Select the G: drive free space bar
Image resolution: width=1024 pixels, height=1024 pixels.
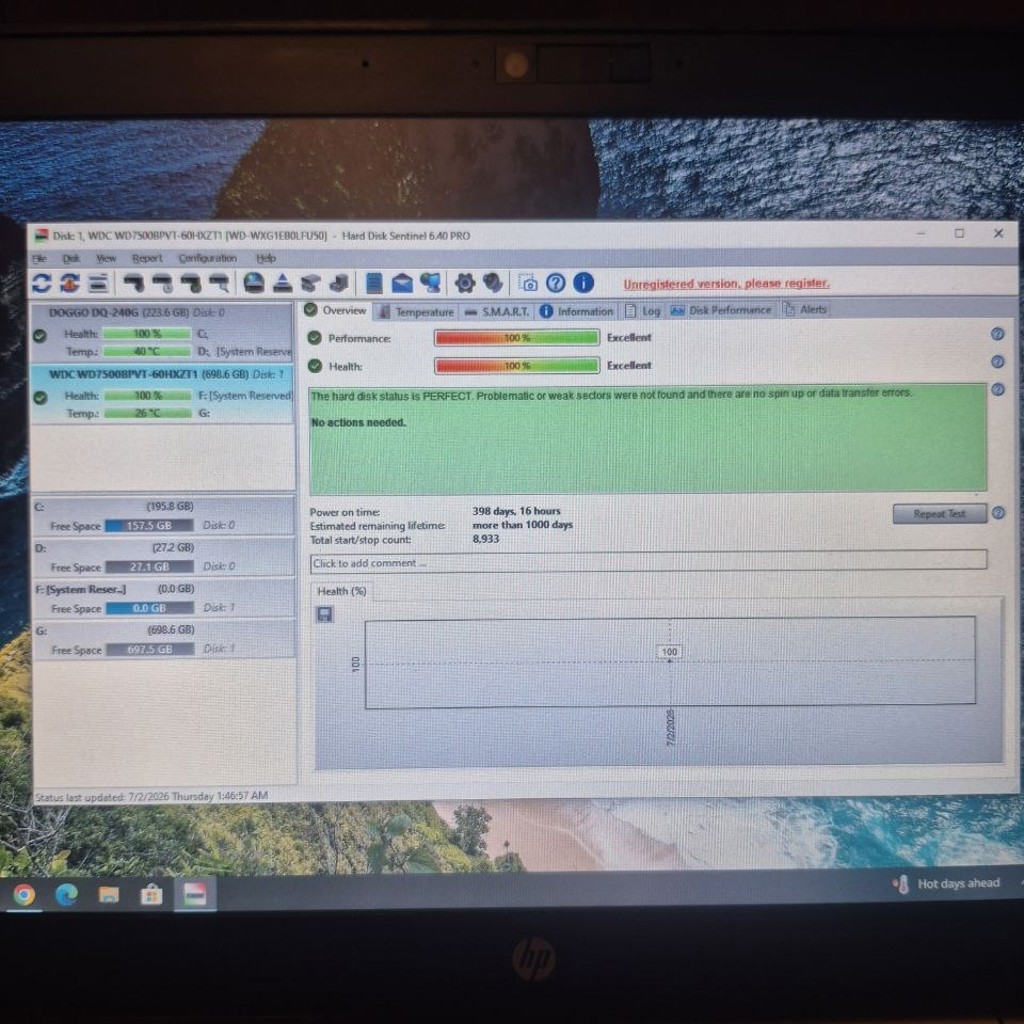[x=150, y=649]
